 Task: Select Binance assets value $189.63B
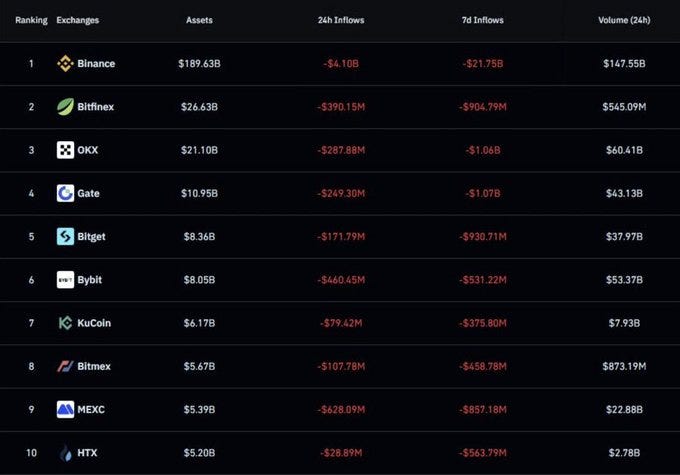199,64
